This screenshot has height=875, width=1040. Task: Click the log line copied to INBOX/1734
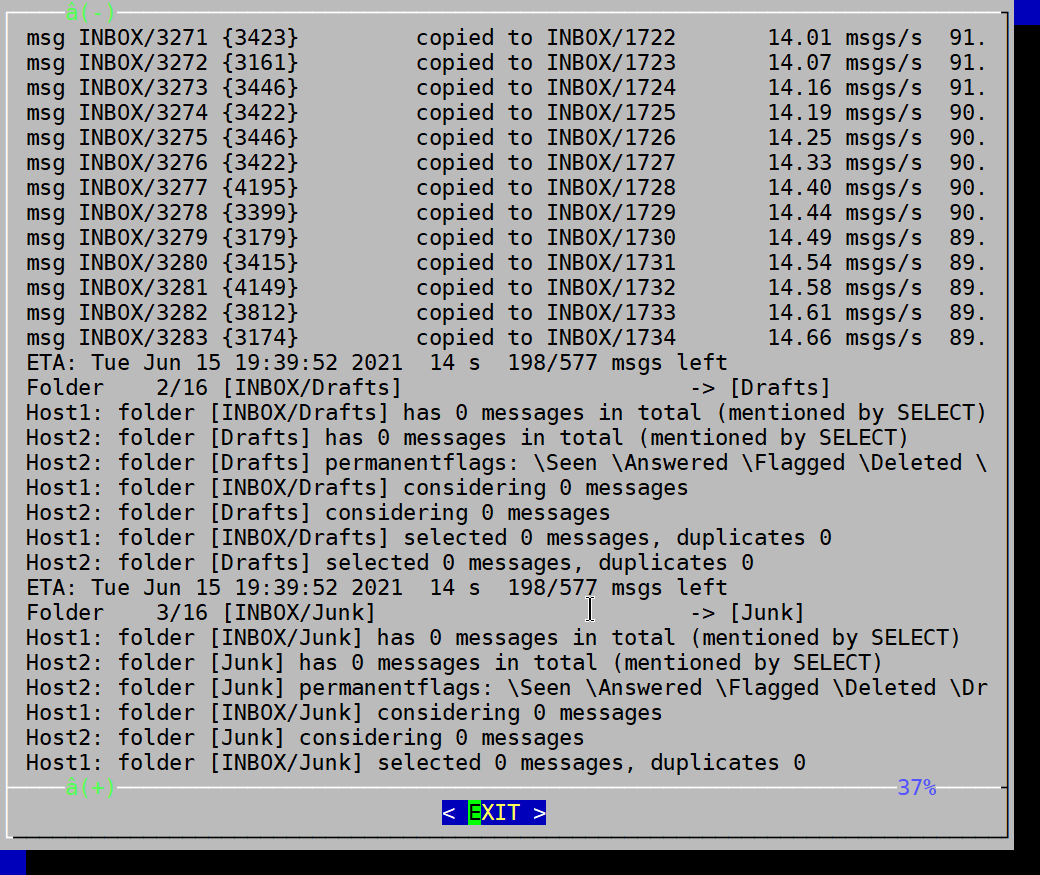pos(506,338)
